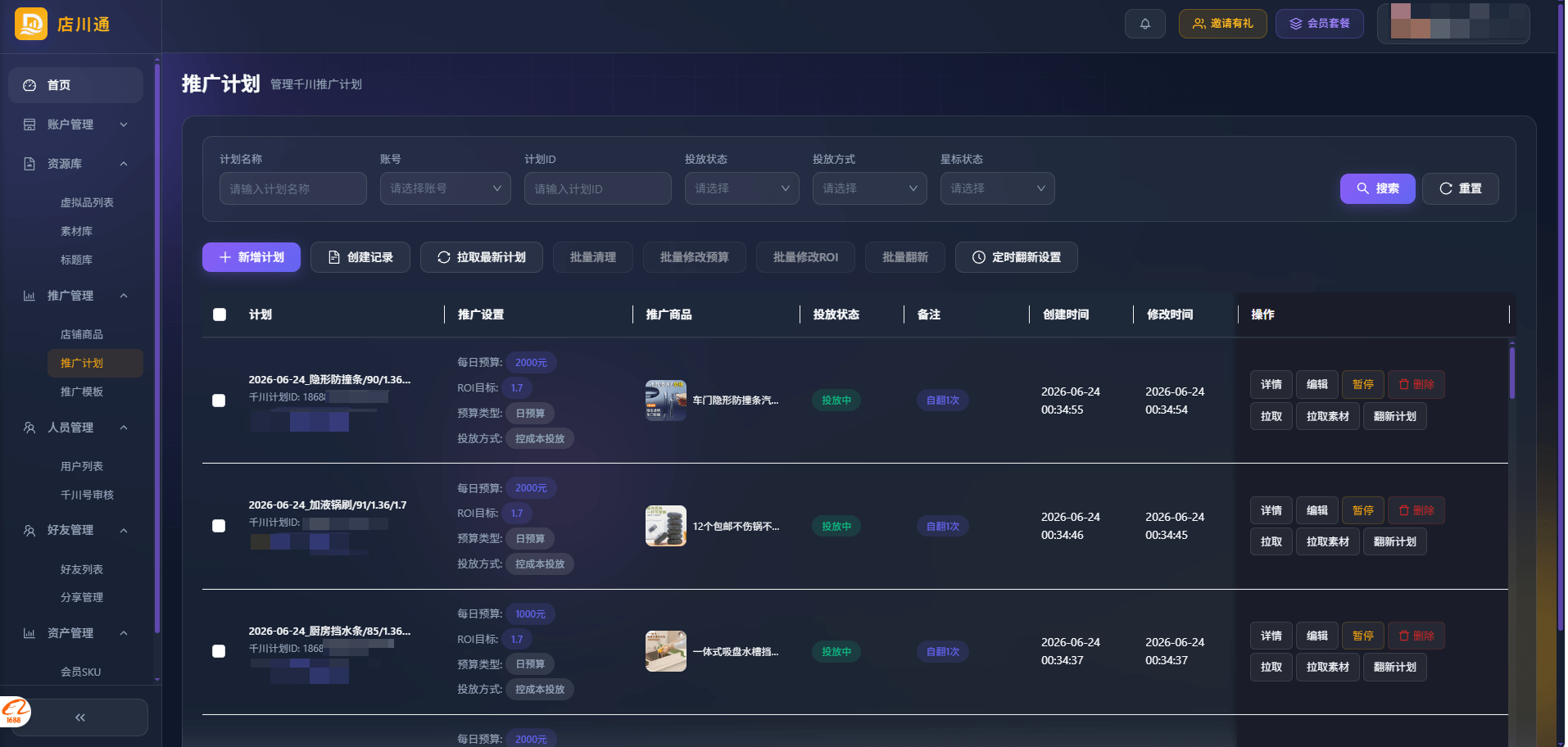Check the 加液锅刷 plan row checkbox

pyautogui.click(x=219, y=526)
